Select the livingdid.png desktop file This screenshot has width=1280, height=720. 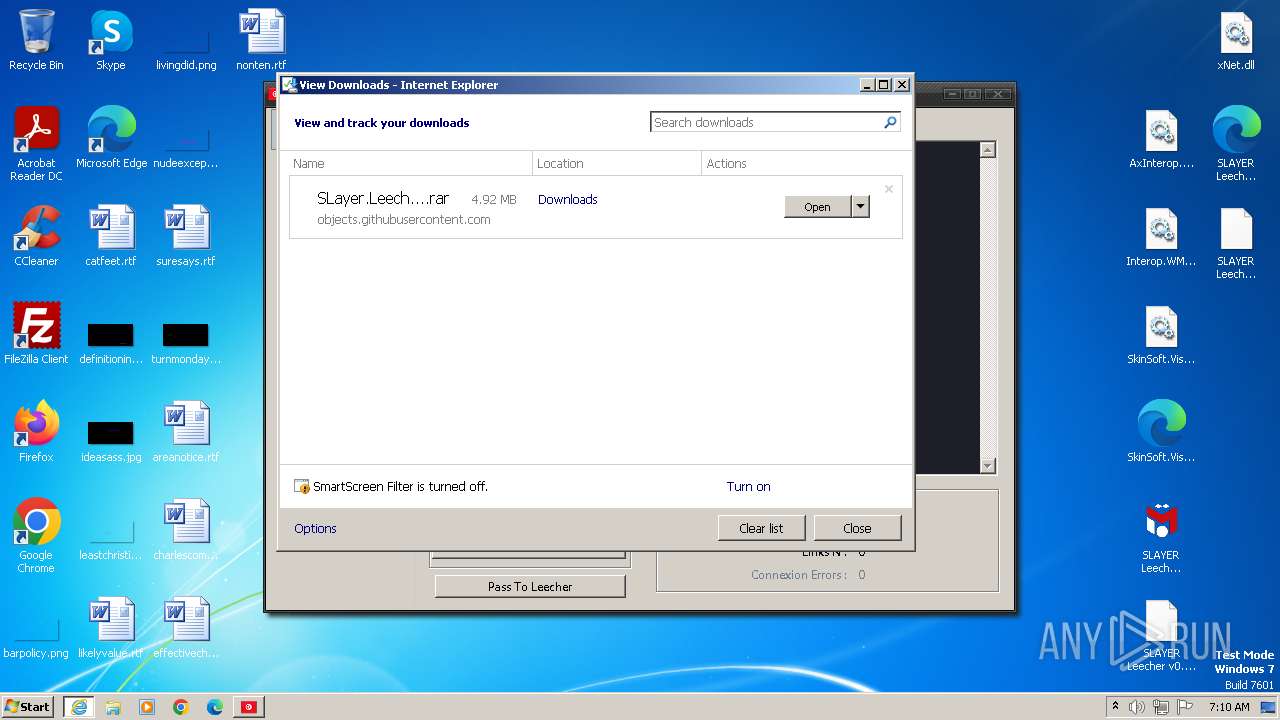[186, 40]
